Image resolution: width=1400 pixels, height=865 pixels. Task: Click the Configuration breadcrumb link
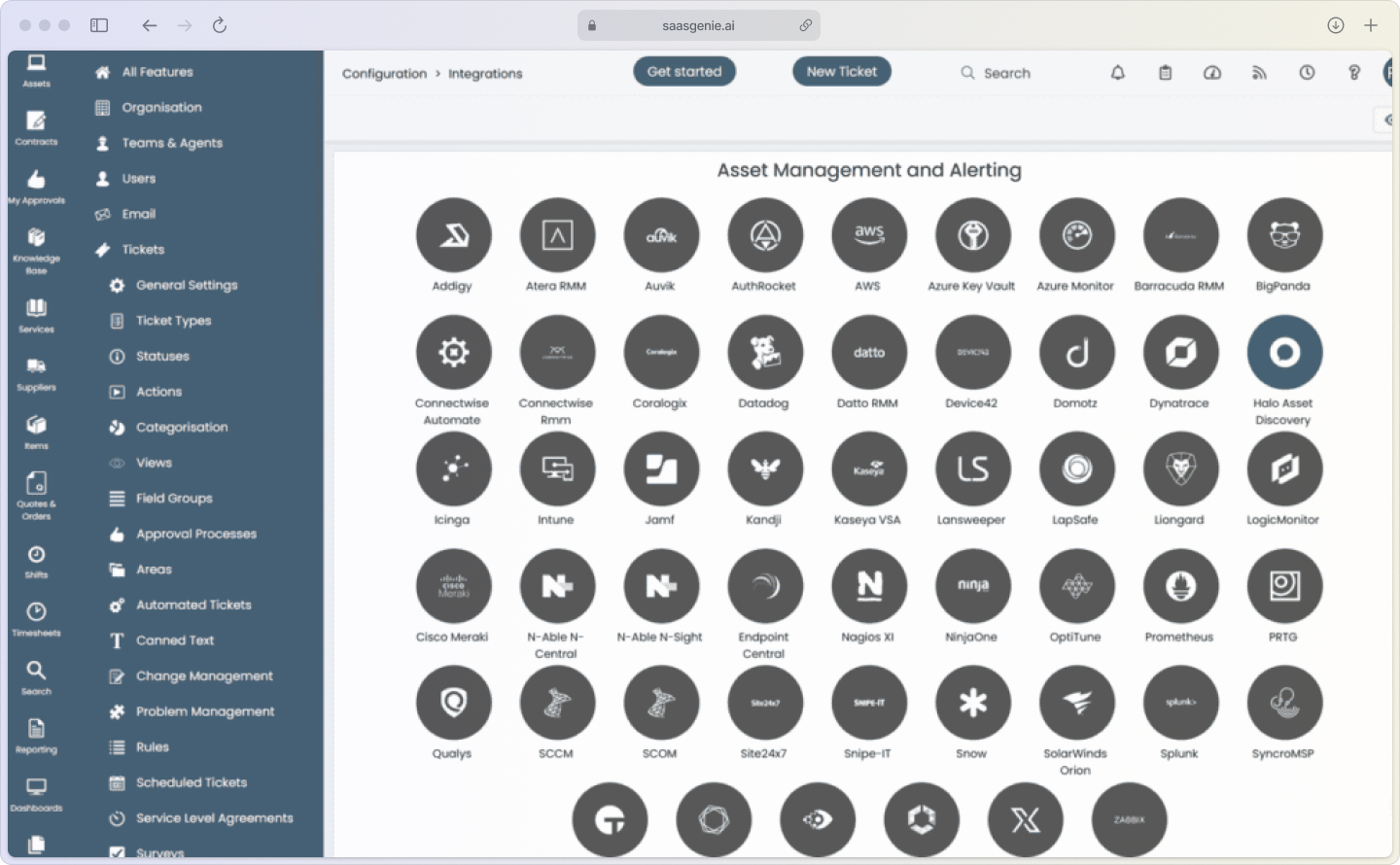point(385,73)
